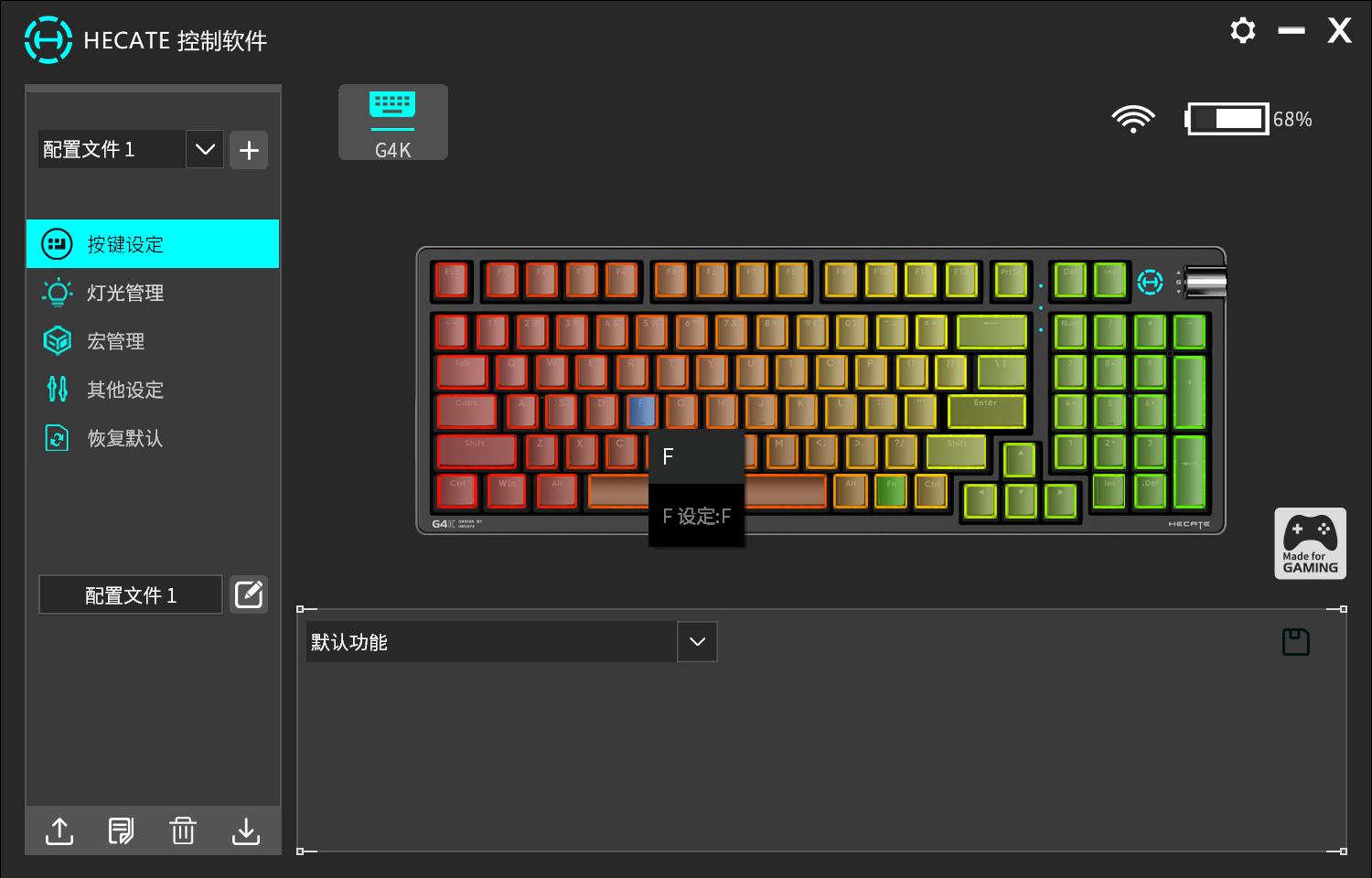Click the export upload icon
1372x878 pixels.
tap(59, 830)
